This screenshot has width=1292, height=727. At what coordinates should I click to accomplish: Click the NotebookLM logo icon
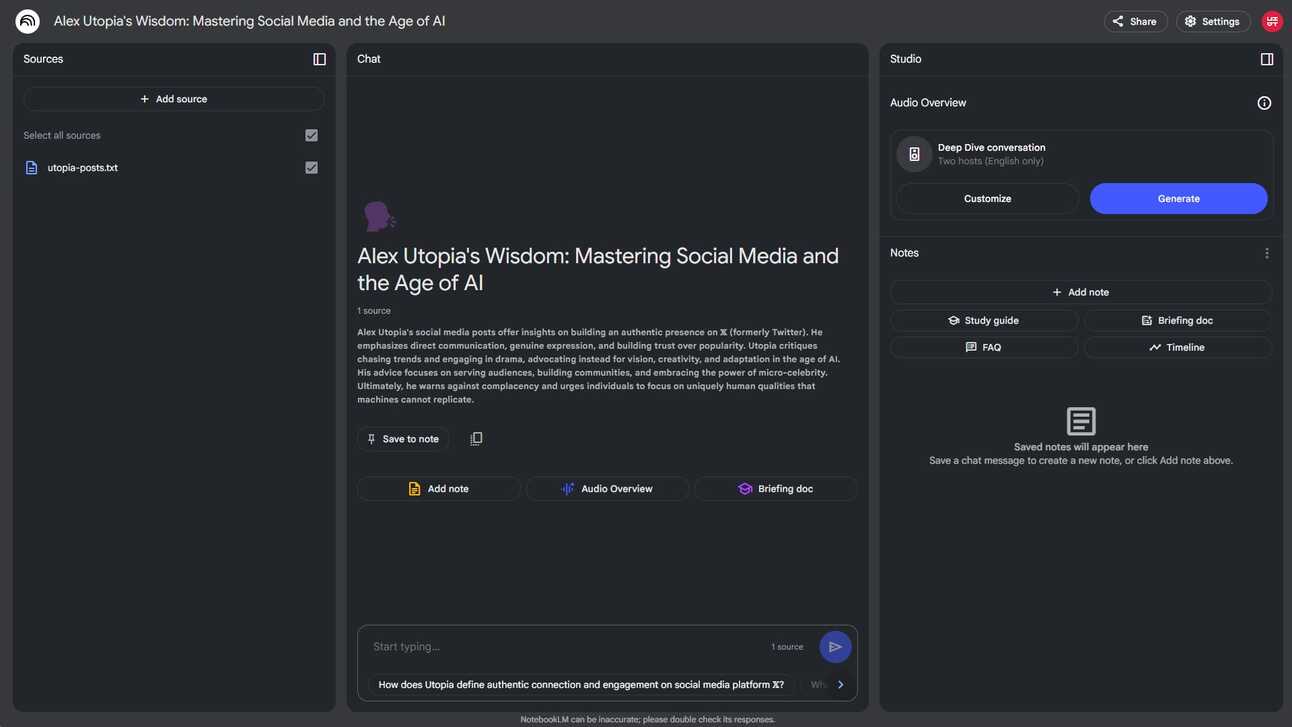27,21
